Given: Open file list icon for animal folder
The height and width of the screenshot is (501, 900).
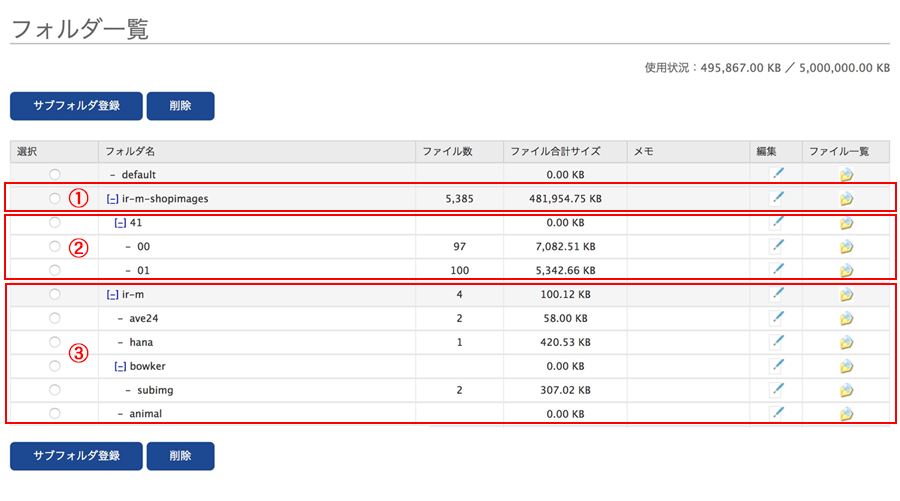Looking at the screenshot, I should (x=846, y=414).
